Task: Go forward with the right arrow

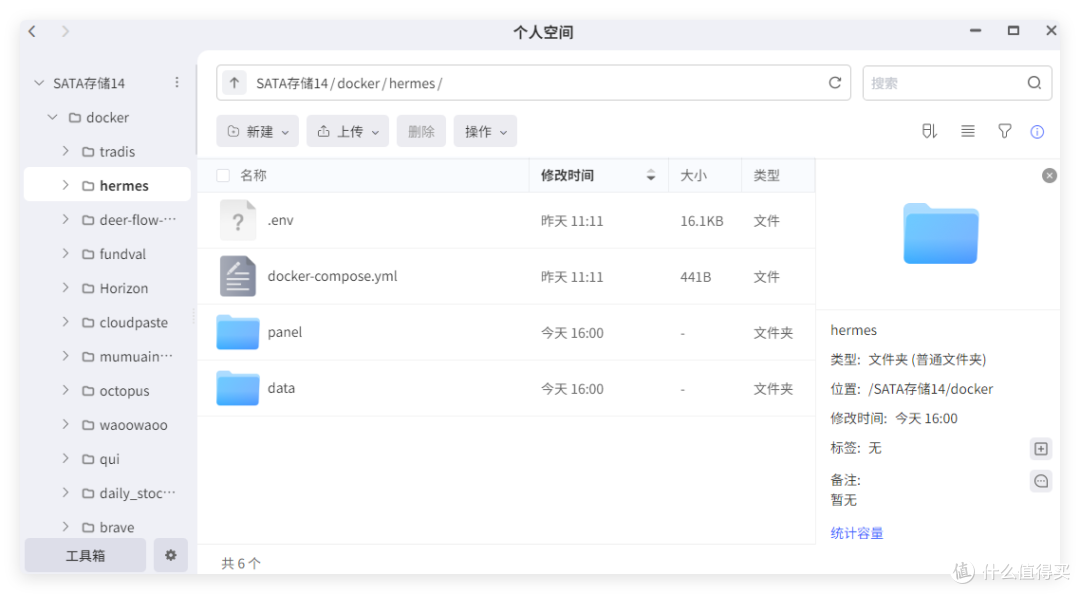Action: pos(65,31)
